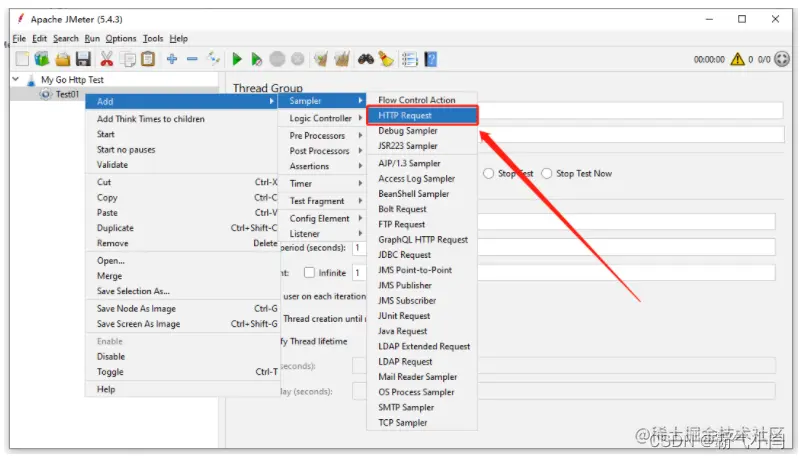Image resolution: width=800 pixels, height=459 pixels.
Task: Click the Paste clipboard icon
Action: (148, 59)
